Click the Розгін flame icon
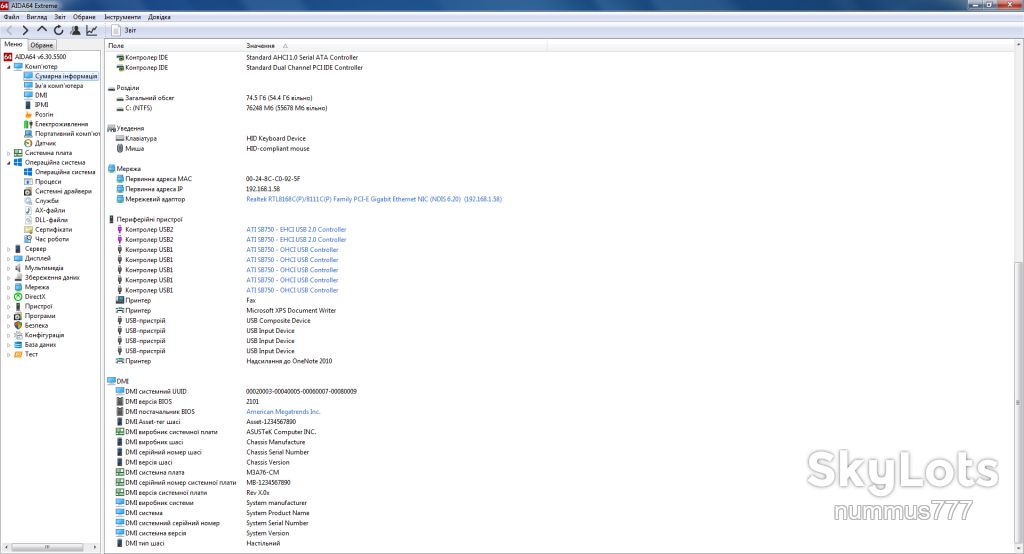The width and height of the screenshot is (1024, 554). point(28,114)
